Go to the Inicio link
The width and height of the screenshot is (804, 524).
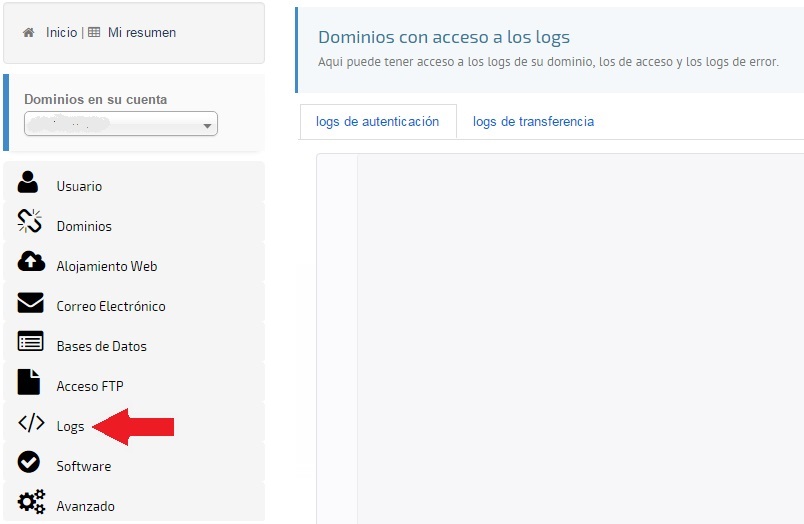click(61, 33)
